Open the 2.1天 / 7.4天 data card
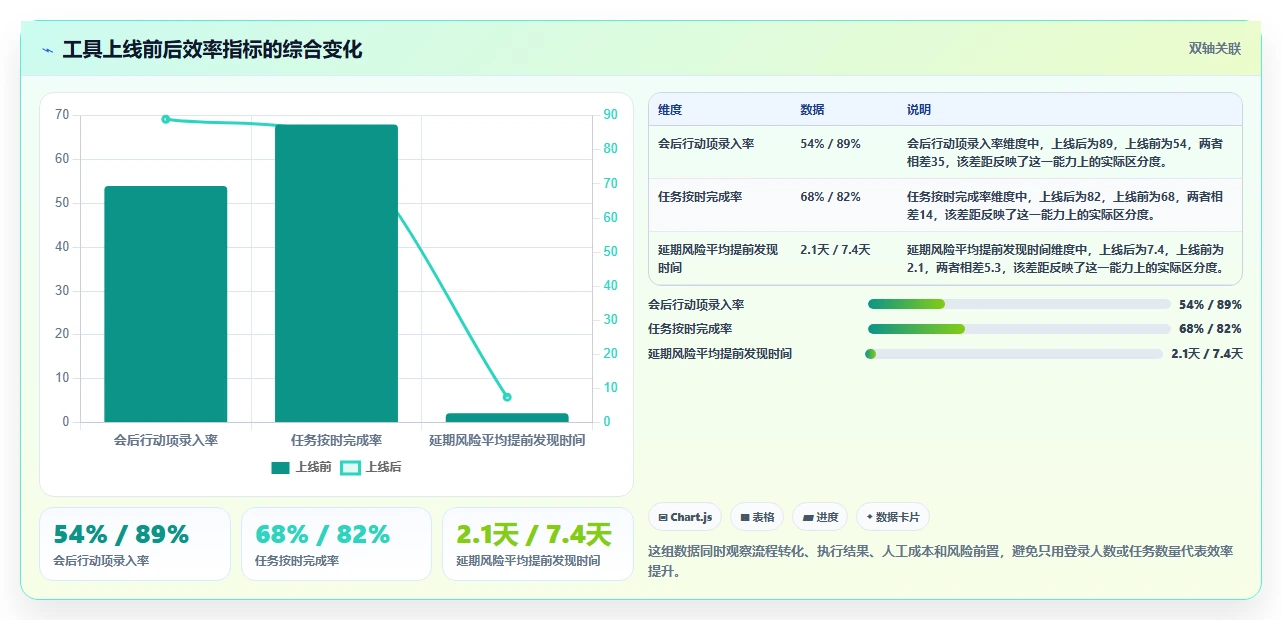 [x=538, y=544]
